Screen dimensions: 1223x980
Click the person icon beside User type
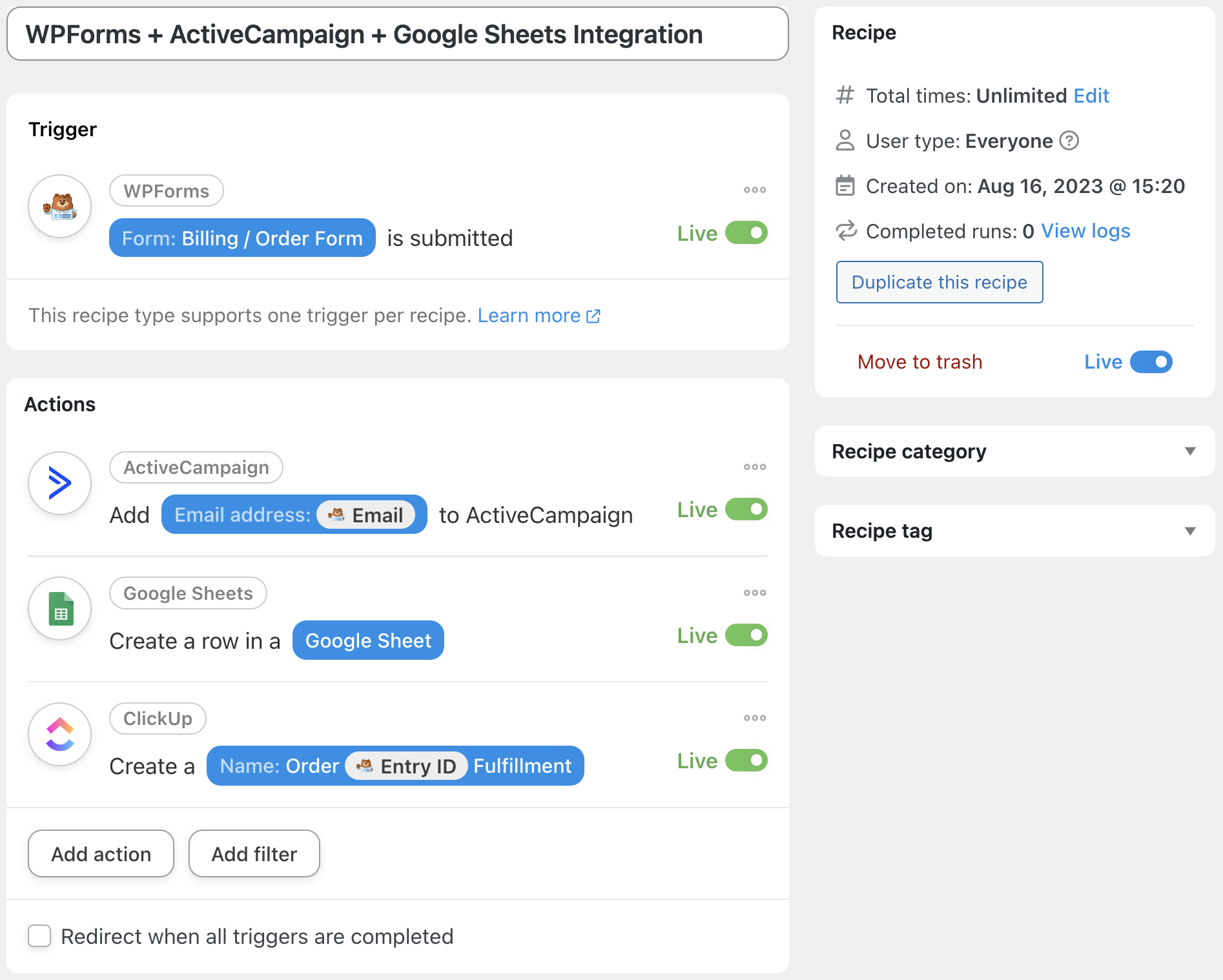pyautogui.click(x=845, y=140)
